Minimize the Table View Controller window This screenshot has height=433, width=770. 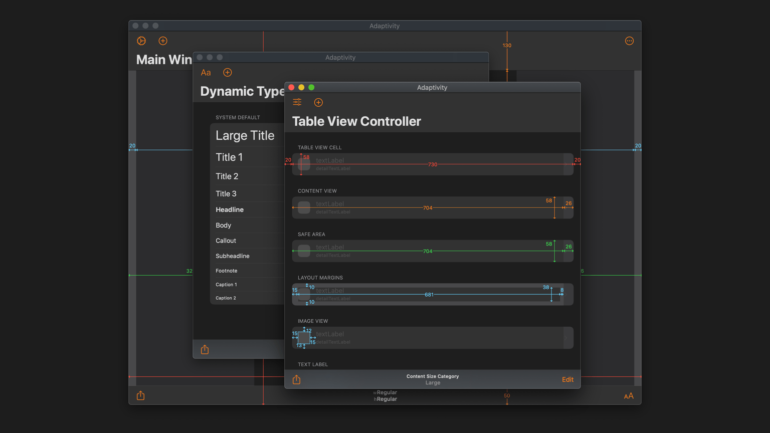[x=301, y=87]
